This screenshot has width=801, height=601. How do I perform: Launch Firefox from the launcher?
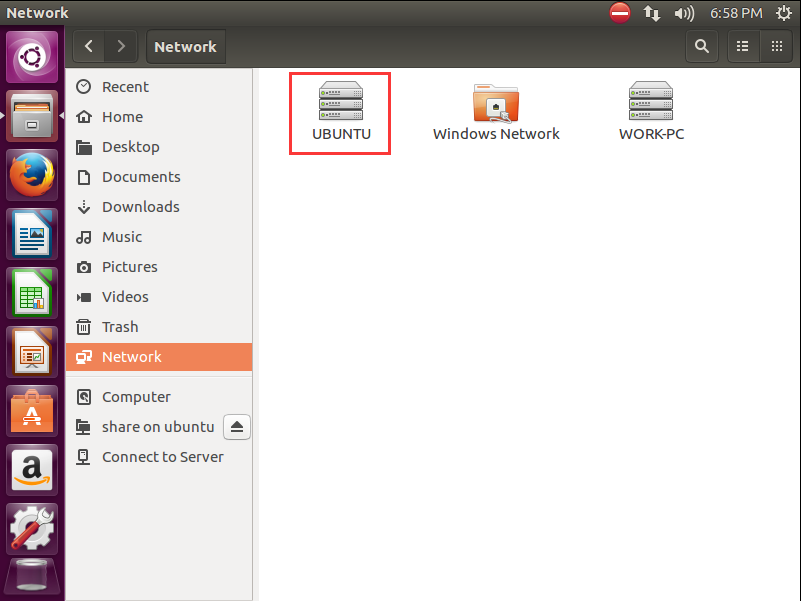32,175
